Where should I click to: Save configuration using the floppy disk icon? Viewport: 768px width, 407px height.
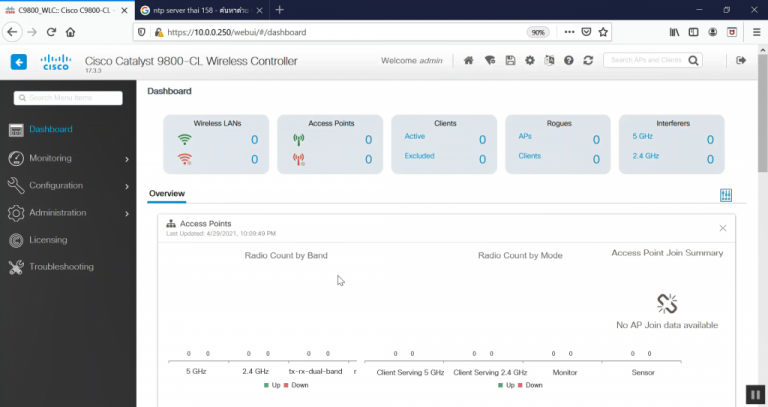[x=510, y=61]
